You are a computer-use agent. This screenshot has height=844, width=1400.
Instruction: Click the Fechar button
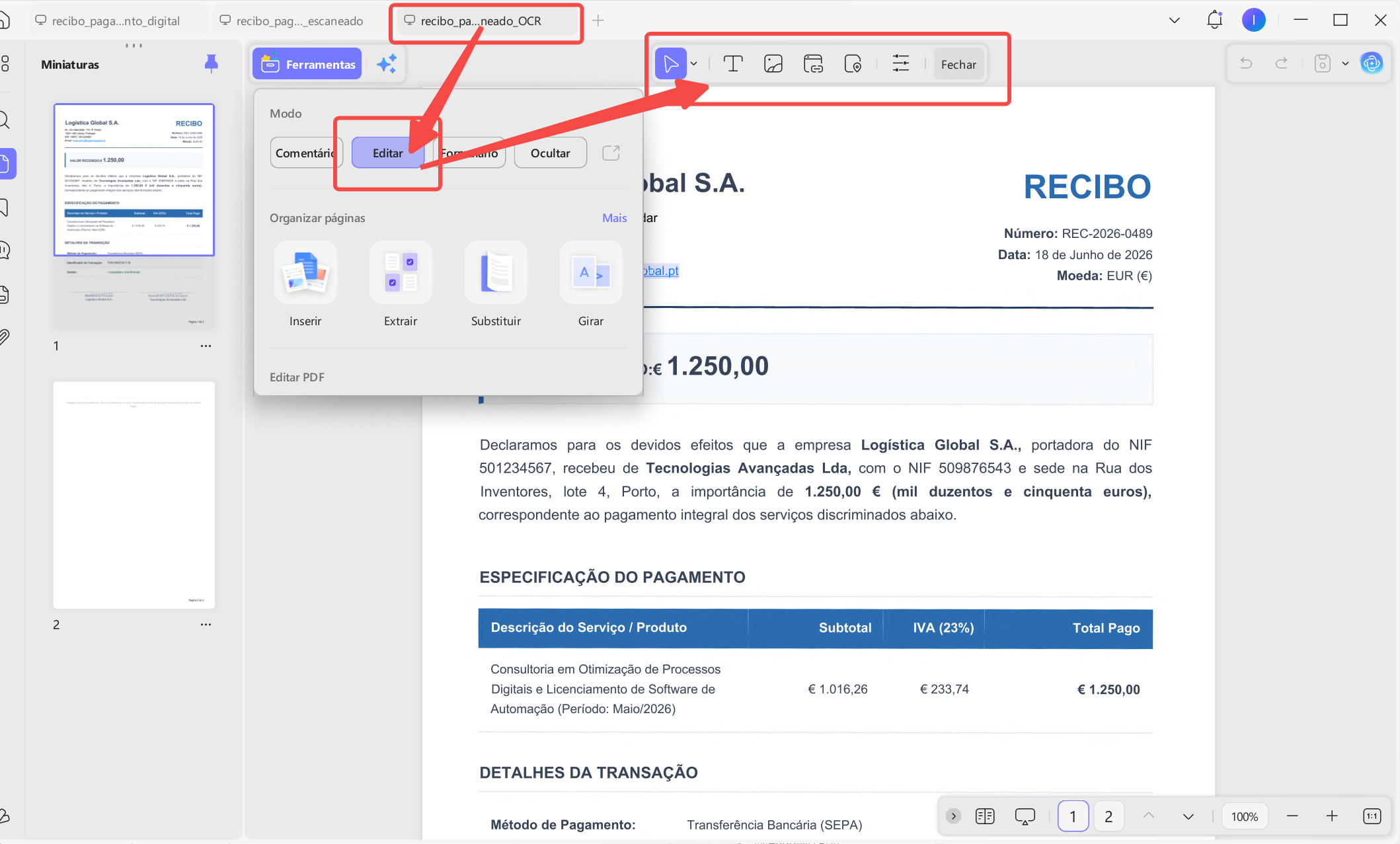(x=958, y=64)
